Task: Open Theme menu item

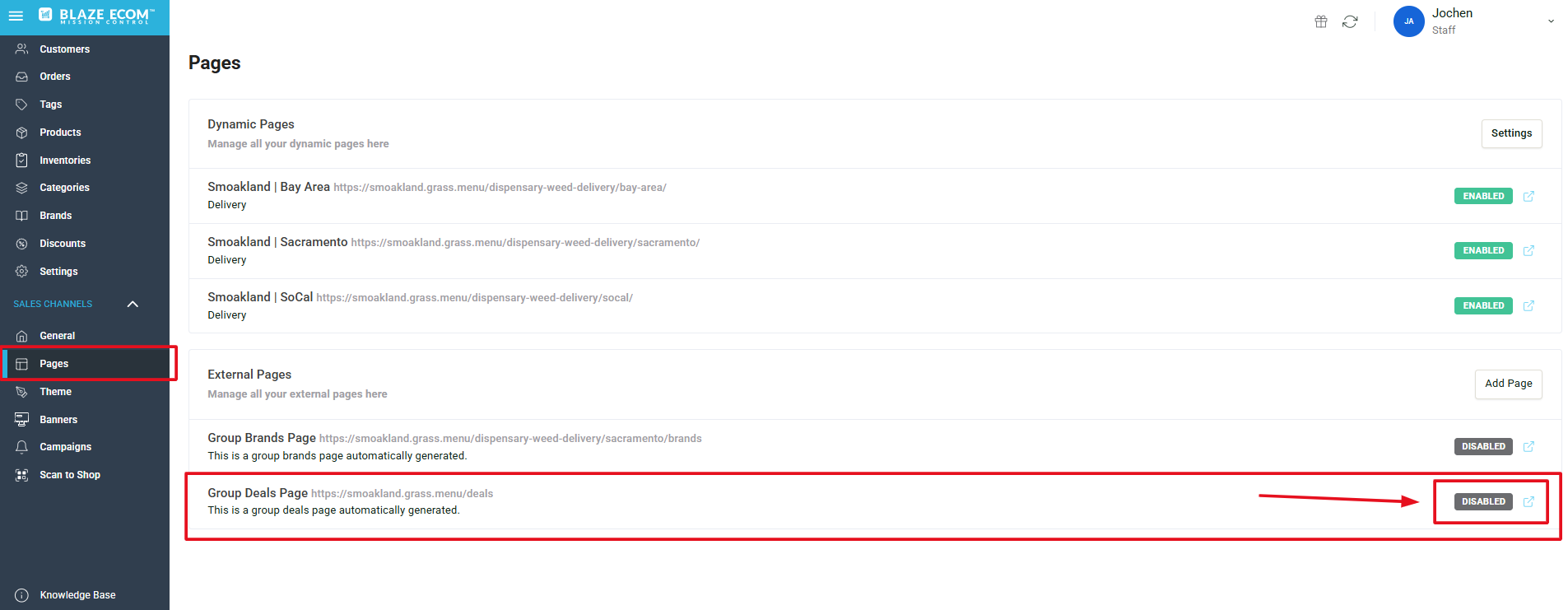Action: 85,392
